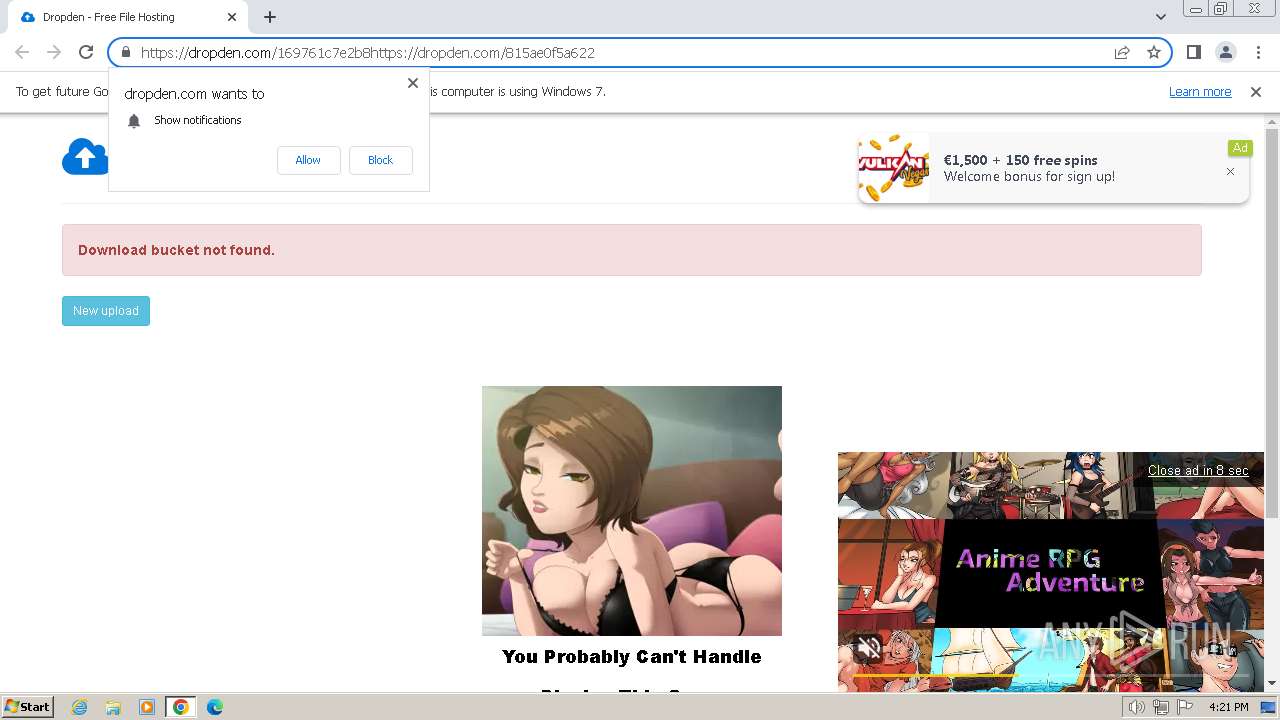Close the Dropden tab
Image resolution: width=1280 pixels, height=720 pixels.
(x=232, y=17)
